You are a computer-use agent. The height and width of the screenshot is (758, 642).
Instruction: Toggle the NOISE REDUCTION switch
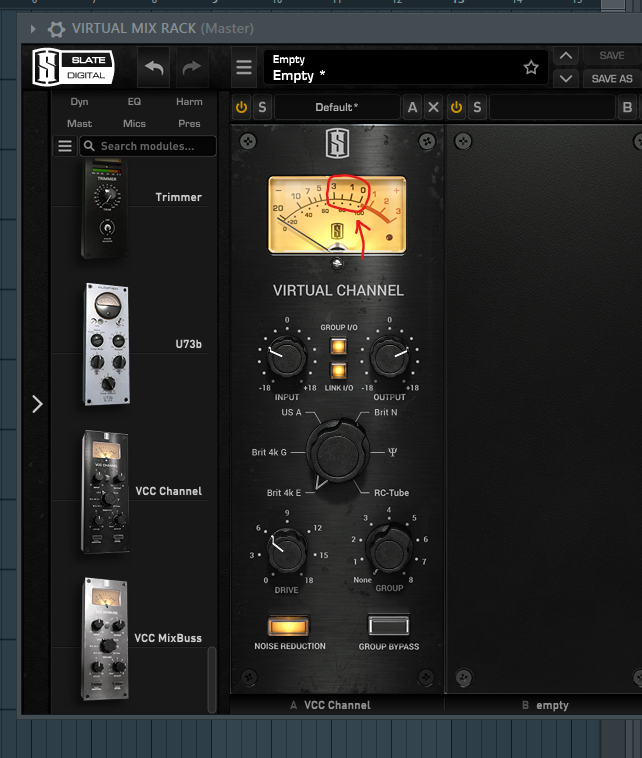click(x=289, y=627)
